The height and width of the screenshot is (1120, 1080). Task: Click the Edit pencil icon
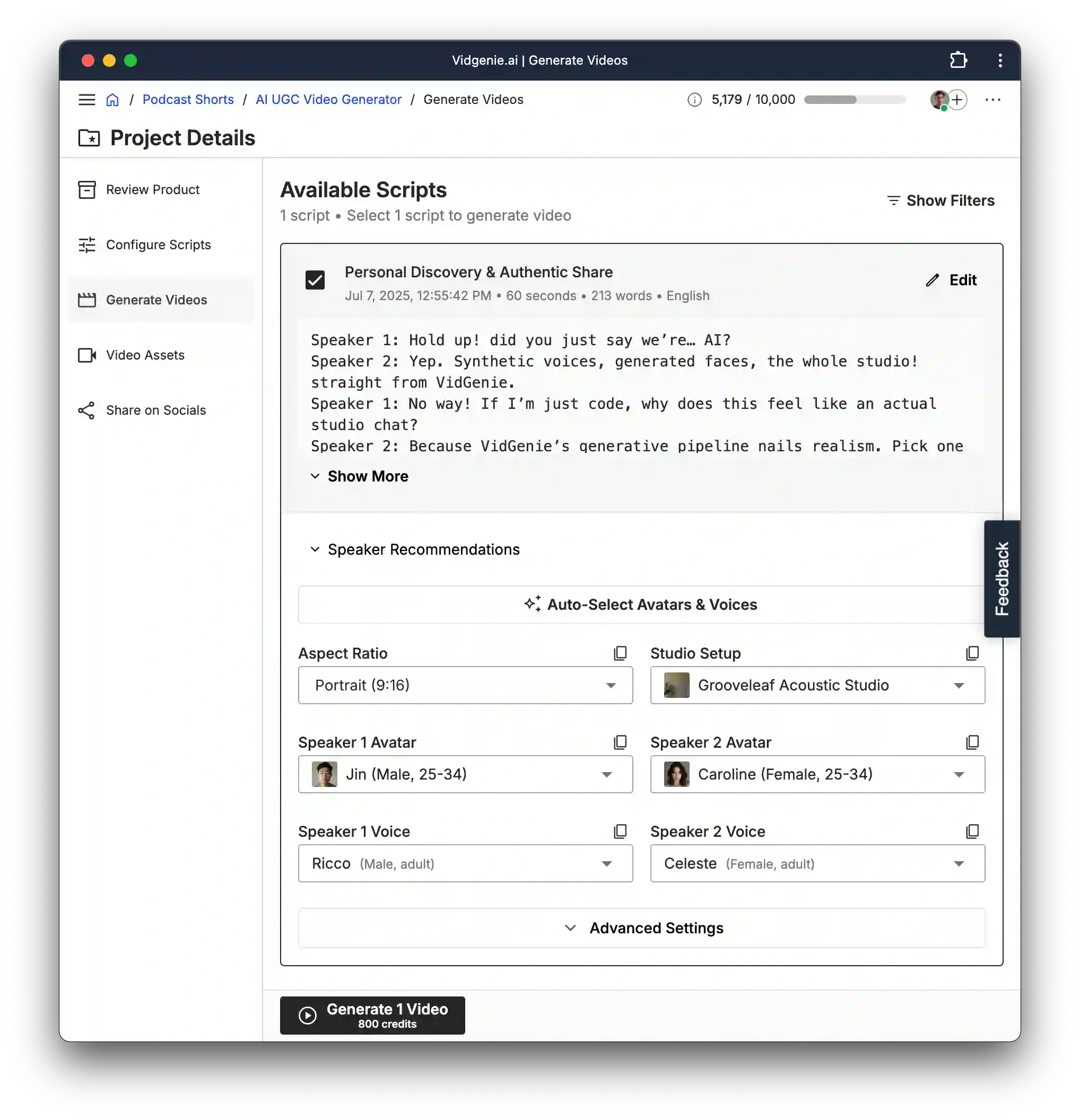coord(933,280)
